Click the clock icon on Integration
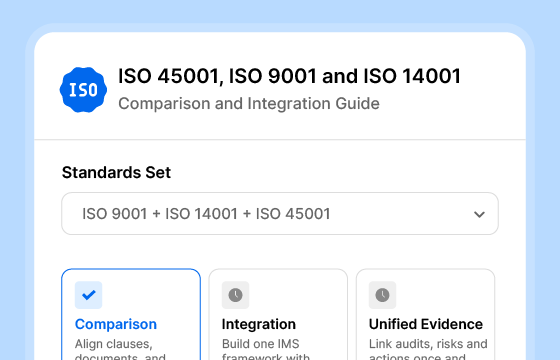This screenshot has width=560, height=360. pyautogui.click(x=235, y=295)
